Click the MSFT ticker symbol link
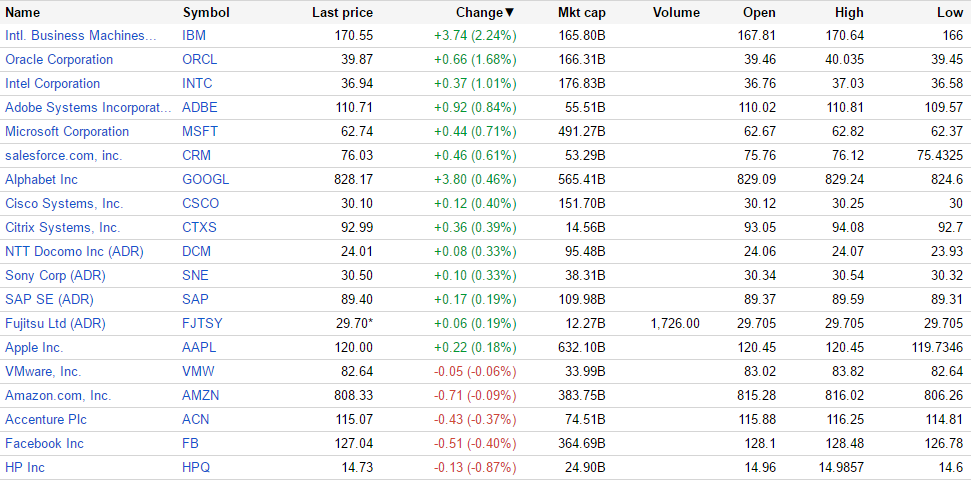The height and width of the screenshot is (480, 971). (199, 132)
